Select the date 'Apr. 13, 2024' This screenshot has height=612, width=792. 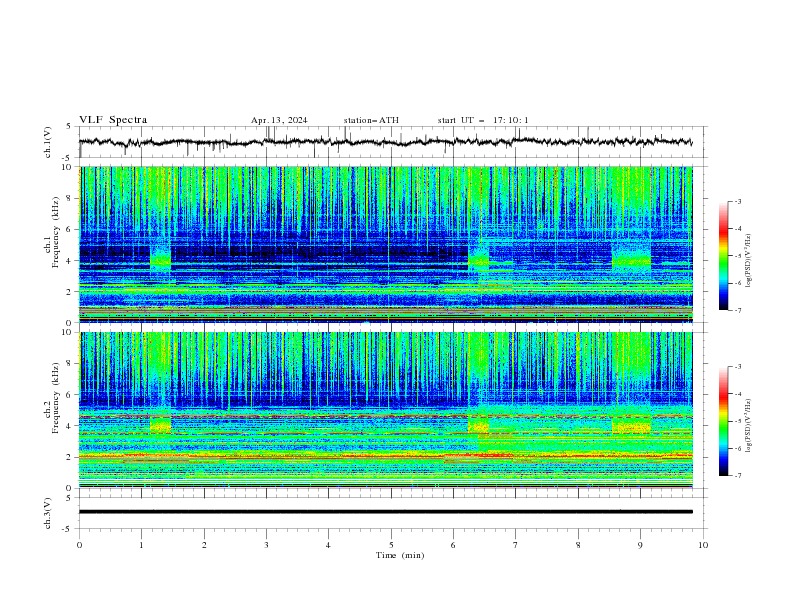[x=279, y=120]
